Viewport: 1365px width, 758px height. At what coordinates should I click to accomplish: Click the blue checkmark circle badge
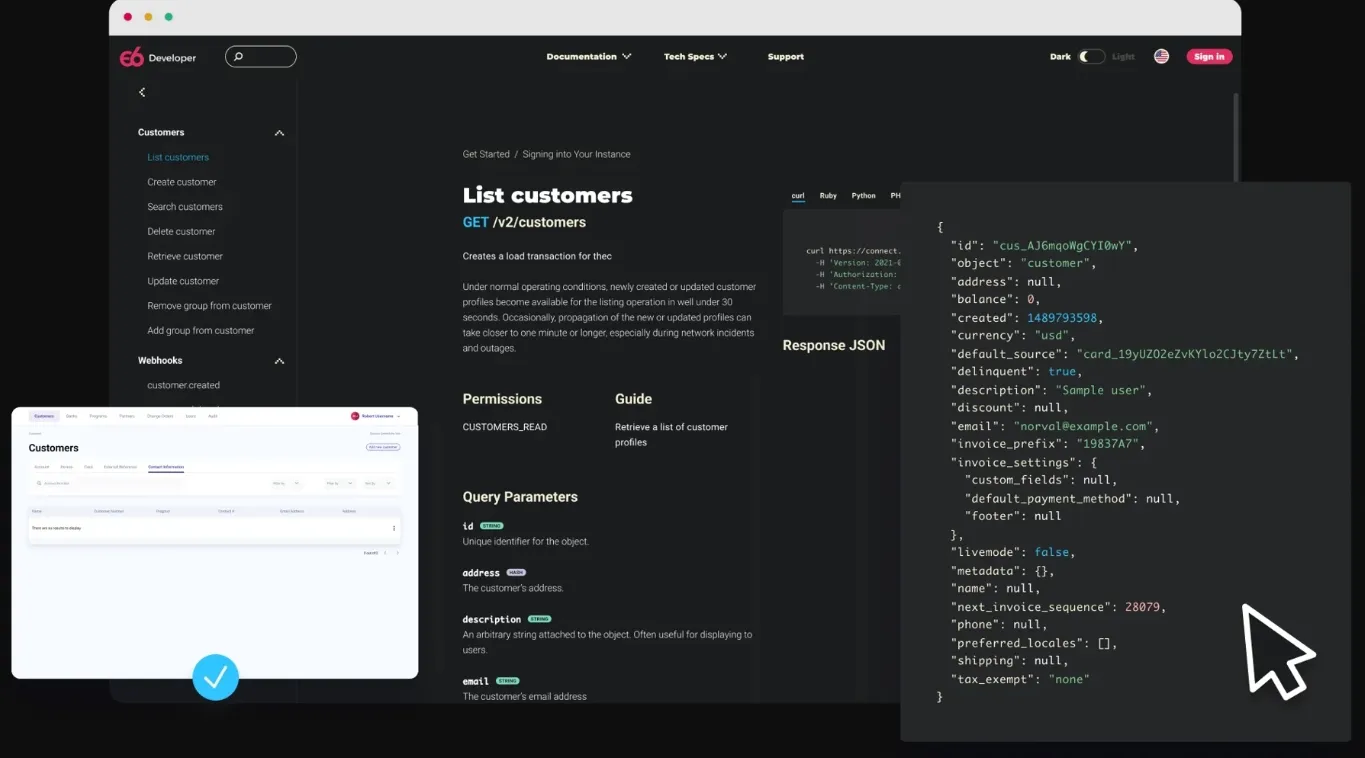tap(215, 677)
